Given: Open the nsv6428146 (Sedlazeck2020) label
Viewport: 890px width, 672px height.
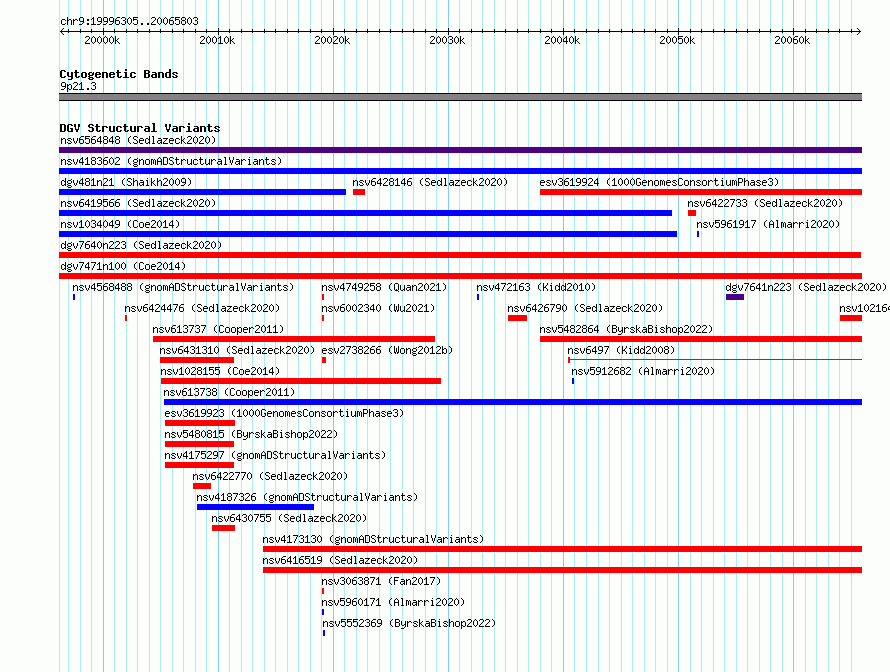Looking at the screenshot, I should point(430,182).
